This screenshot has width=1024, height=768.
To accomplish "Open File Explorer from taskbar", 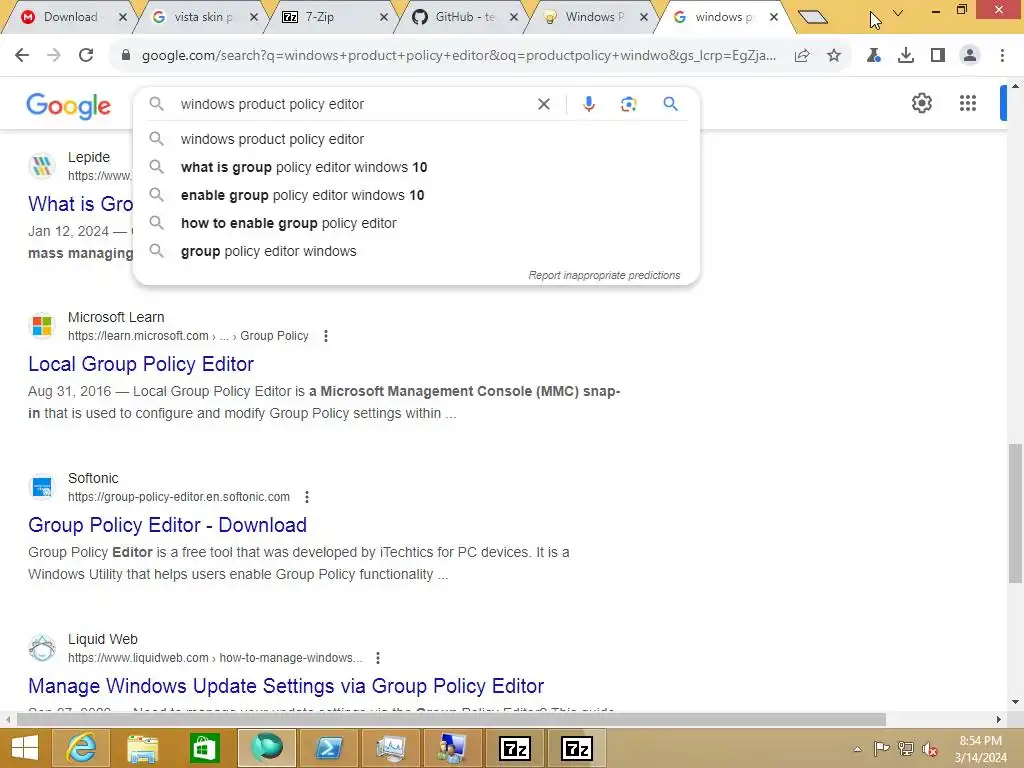I will coord(142,748).
